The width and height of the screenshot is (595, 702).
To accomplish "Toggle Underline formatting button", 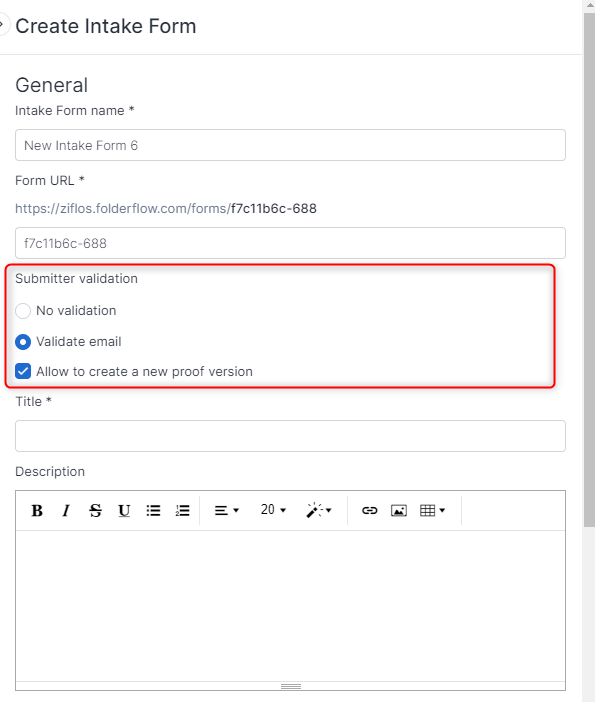I will tap(124, 510).
